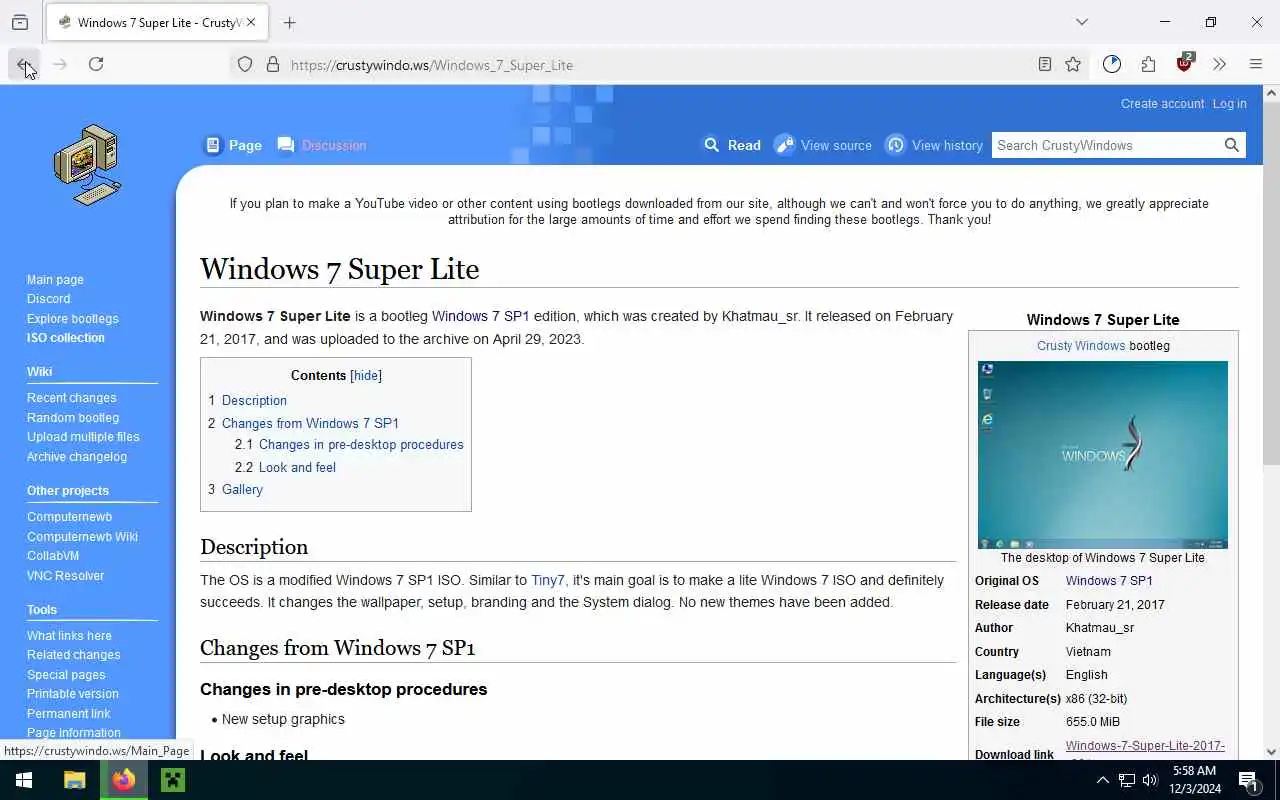The width and height of the screenshot is (1280, 800).
Task: Open Firefox application hamburger menu
Action: click(1256, 64)
